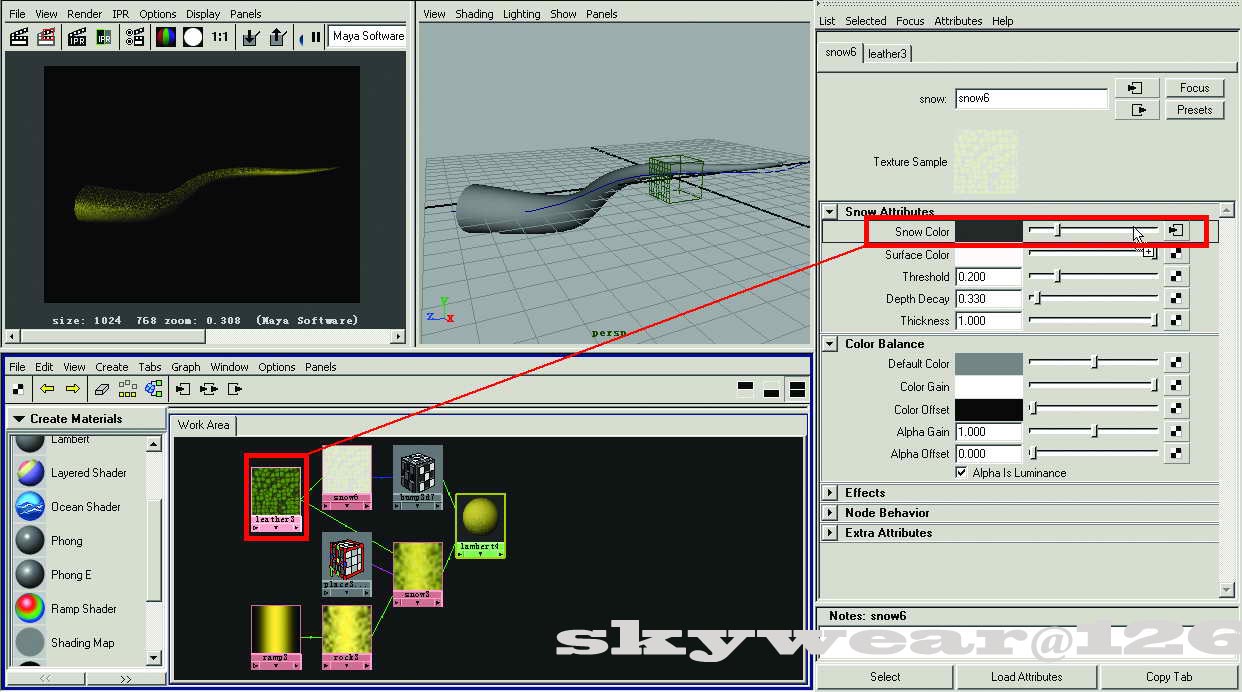Open the Presets button

point(1195,110)
